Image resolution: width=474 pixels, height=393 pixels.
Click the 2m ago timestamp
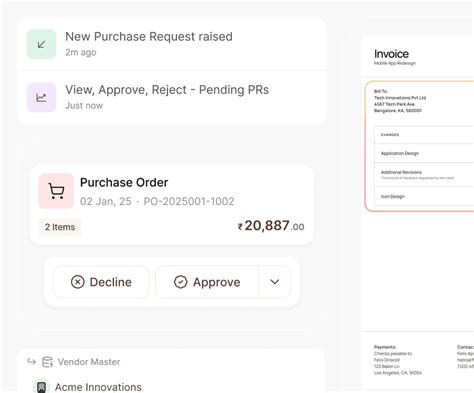click(x=81, y=52)
